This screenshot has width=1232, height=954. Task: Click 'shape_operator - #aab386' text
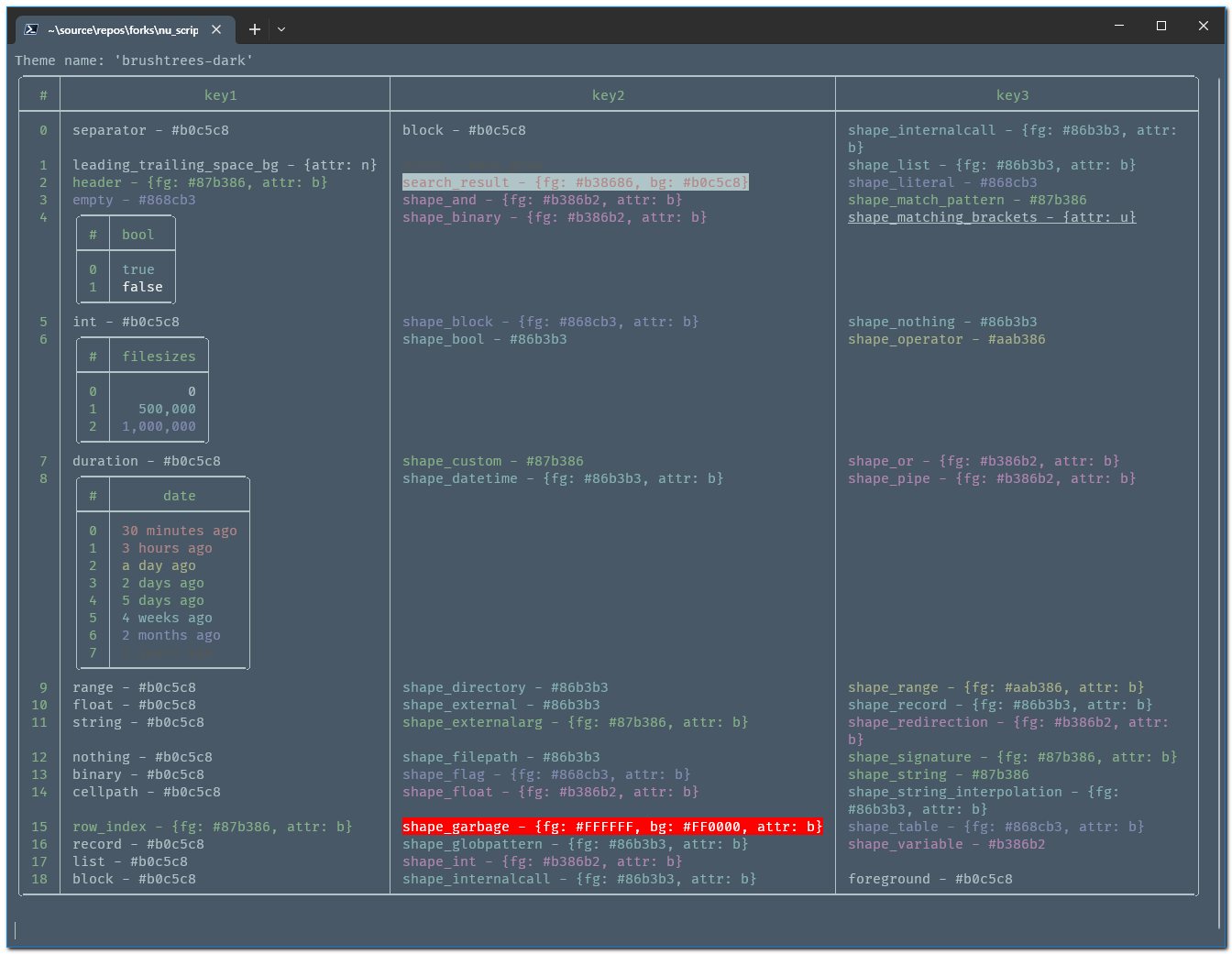click(947, 339)
